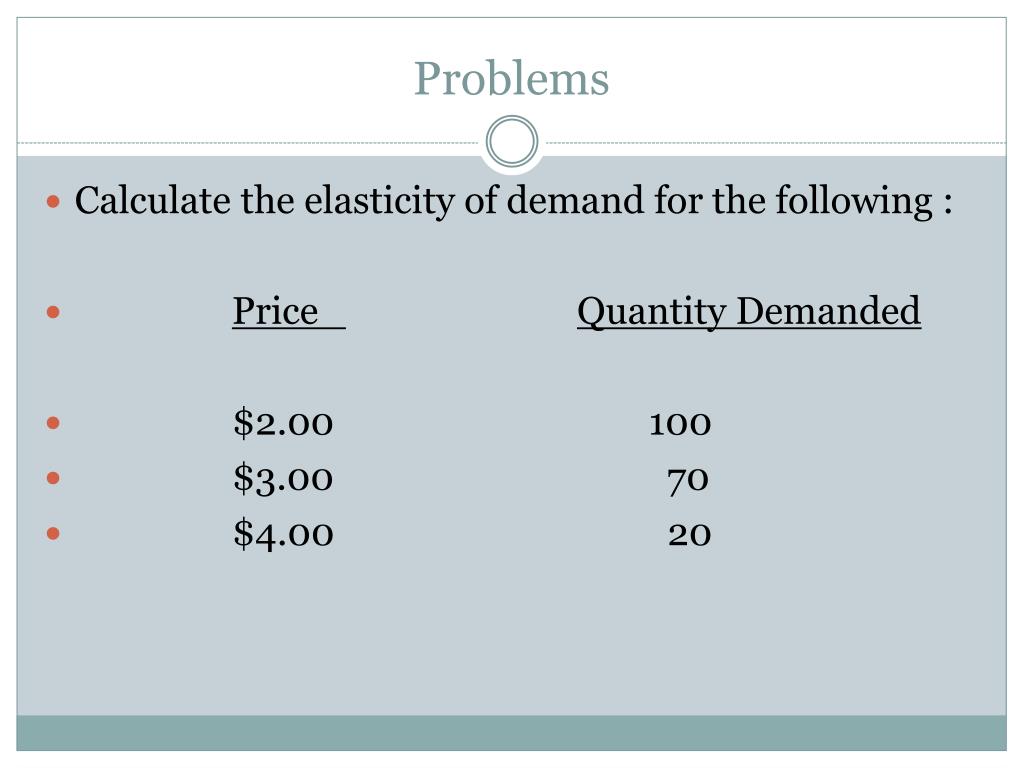Click the underlined 'Quantity Demanded' heading
The image size is (1024, 768).
click(x=749, y=311)
